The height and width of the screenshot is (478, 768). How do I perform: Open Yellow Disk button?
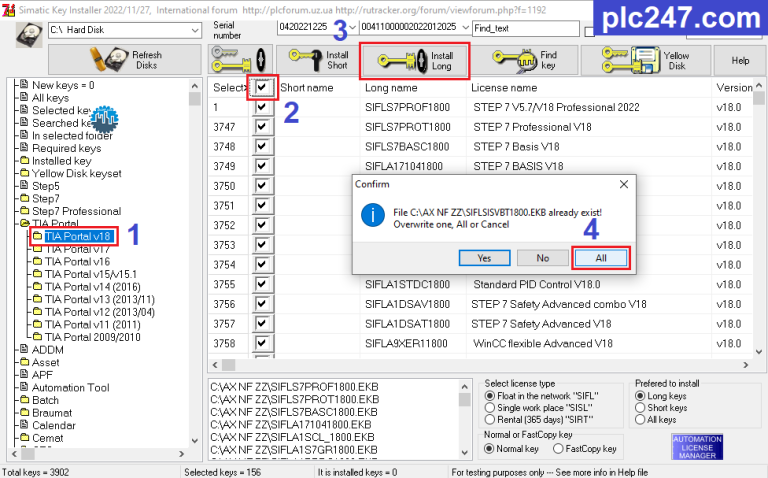[646, 60]
